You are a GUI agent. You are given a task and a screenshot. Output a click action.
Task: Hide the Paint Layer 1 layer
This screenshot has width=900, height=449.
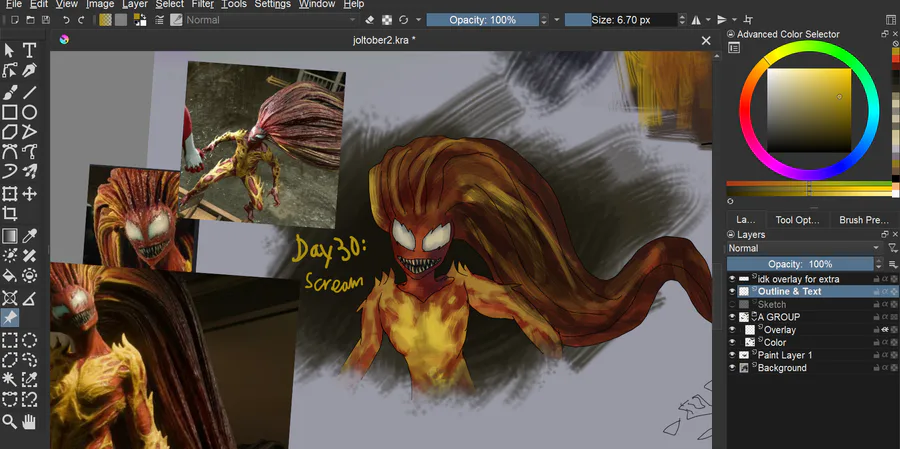click(732, 355)
